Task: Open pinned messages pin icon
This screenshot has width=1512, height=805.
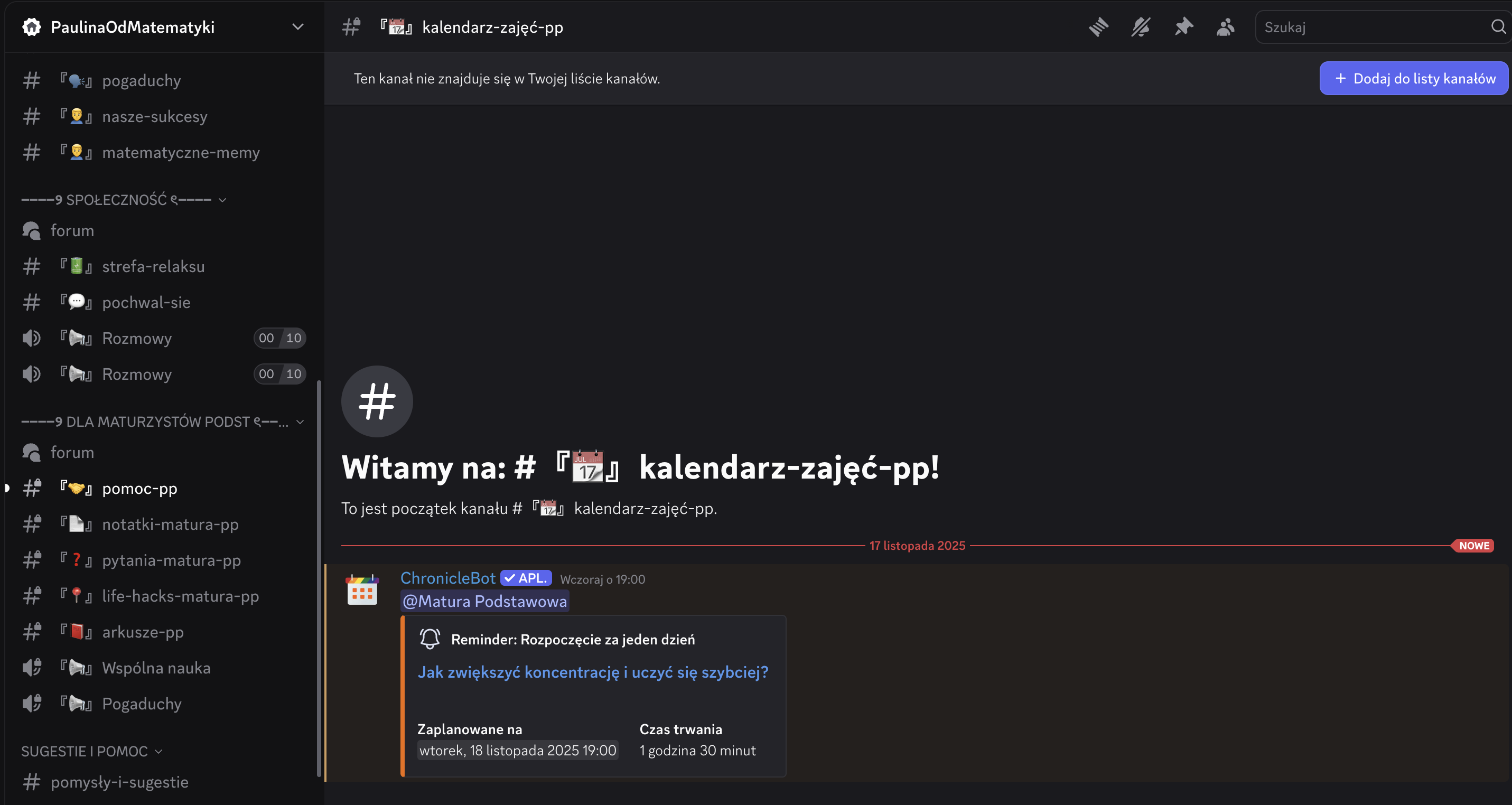Action: click(x=1183, y=27)
